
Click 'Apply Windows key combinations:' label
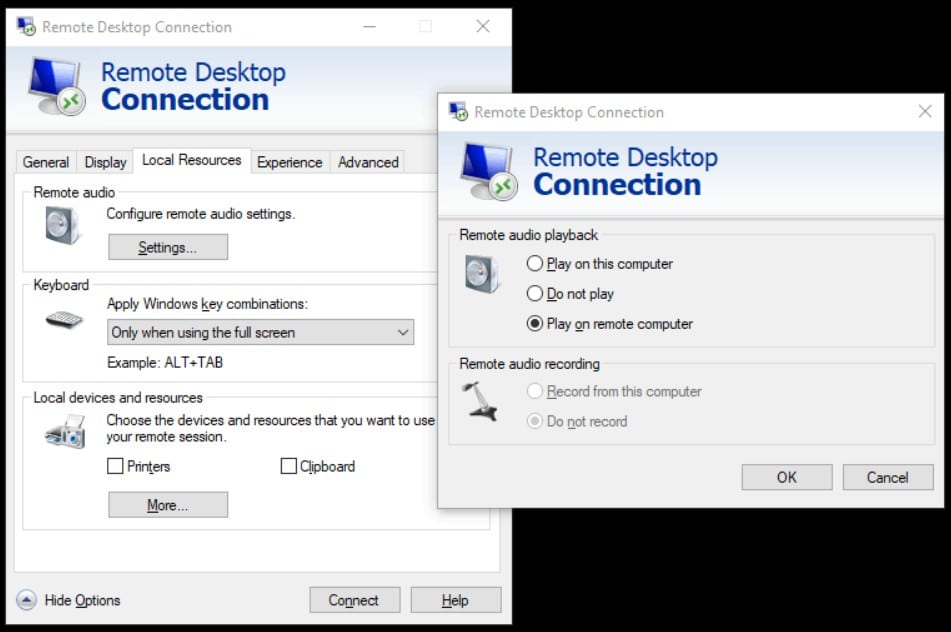[x=207, y=304]
